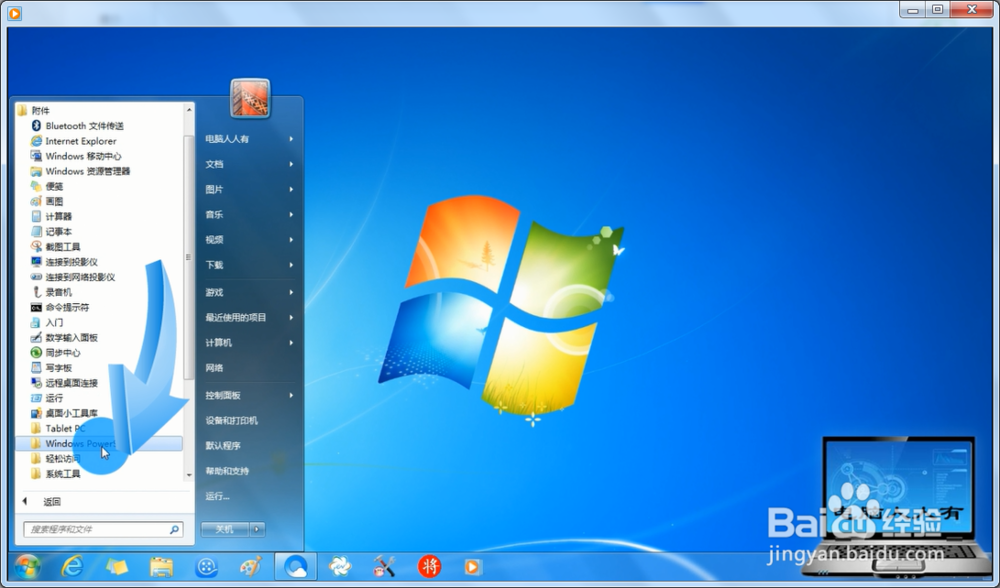Image resolution: width=1000 pixels, height=588 pixels.
Task: Launch 便笺 sticky notes
Action: tap(47, 186)
